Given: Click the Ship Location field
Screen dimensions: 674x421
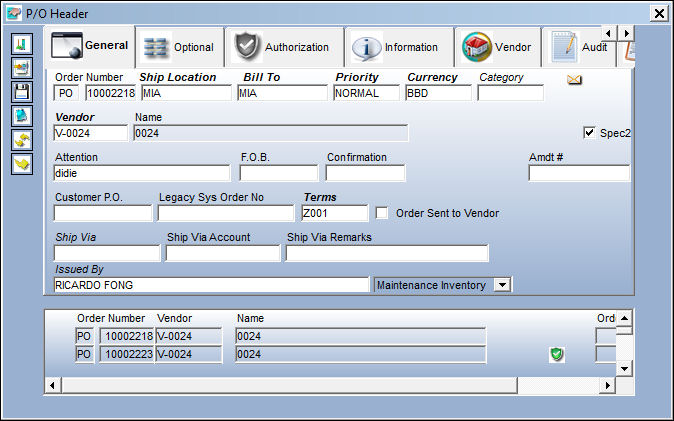Looking at the screenshot, I should (186, 93).
